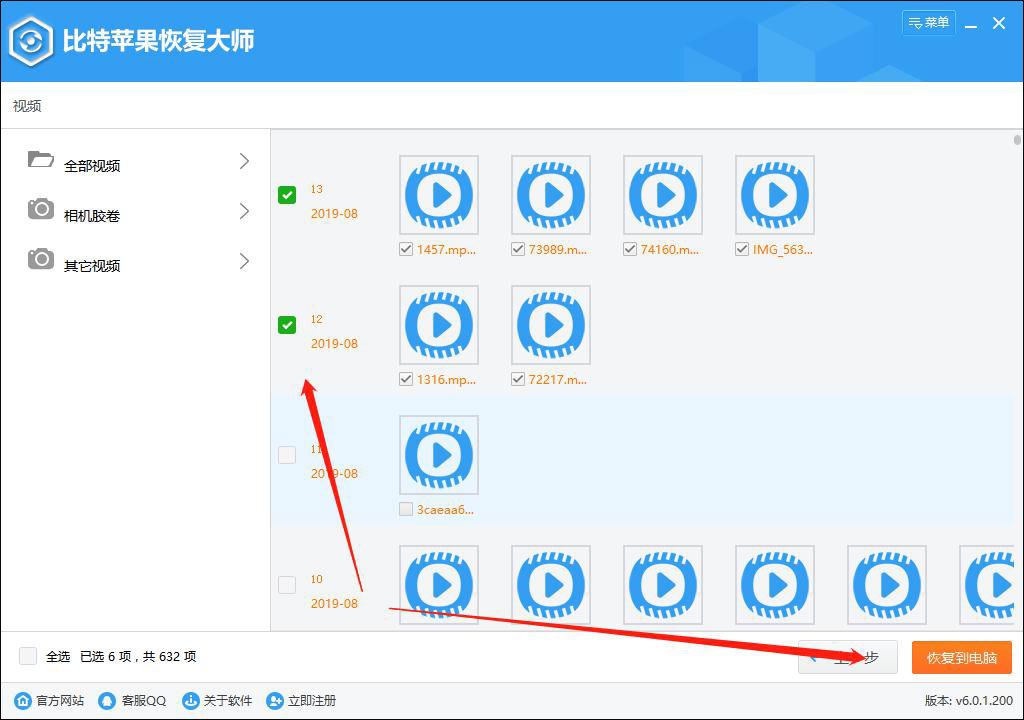The width and height of the screenshot is (1024, 720).
Task: Expand the 全部视频 sidebar chevron
Action: pos(243,160)
